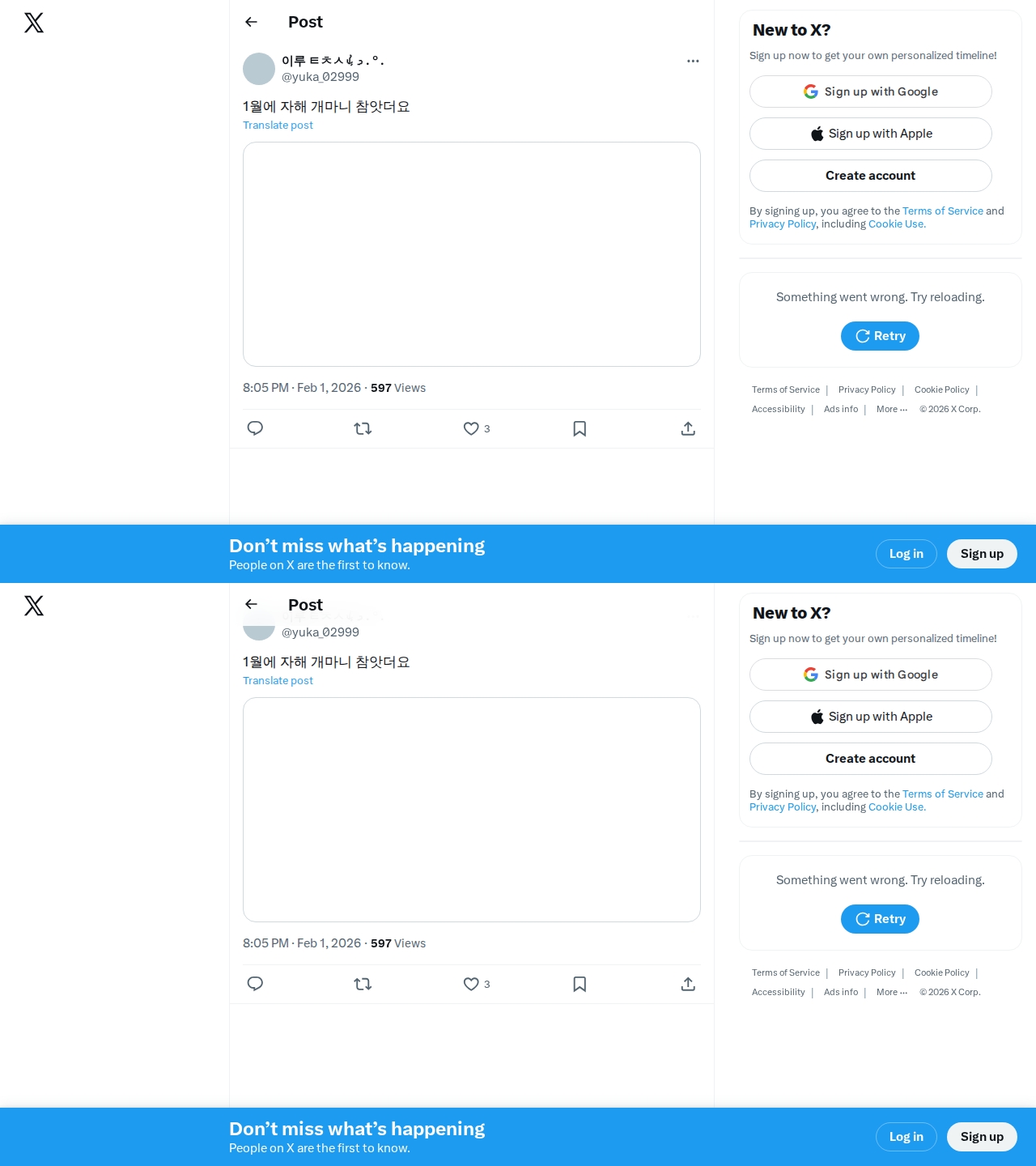Click the share icon under the lower post copy
Image resolution: width=1036 pixels, height=1166 pixels.
coord(688,984)
